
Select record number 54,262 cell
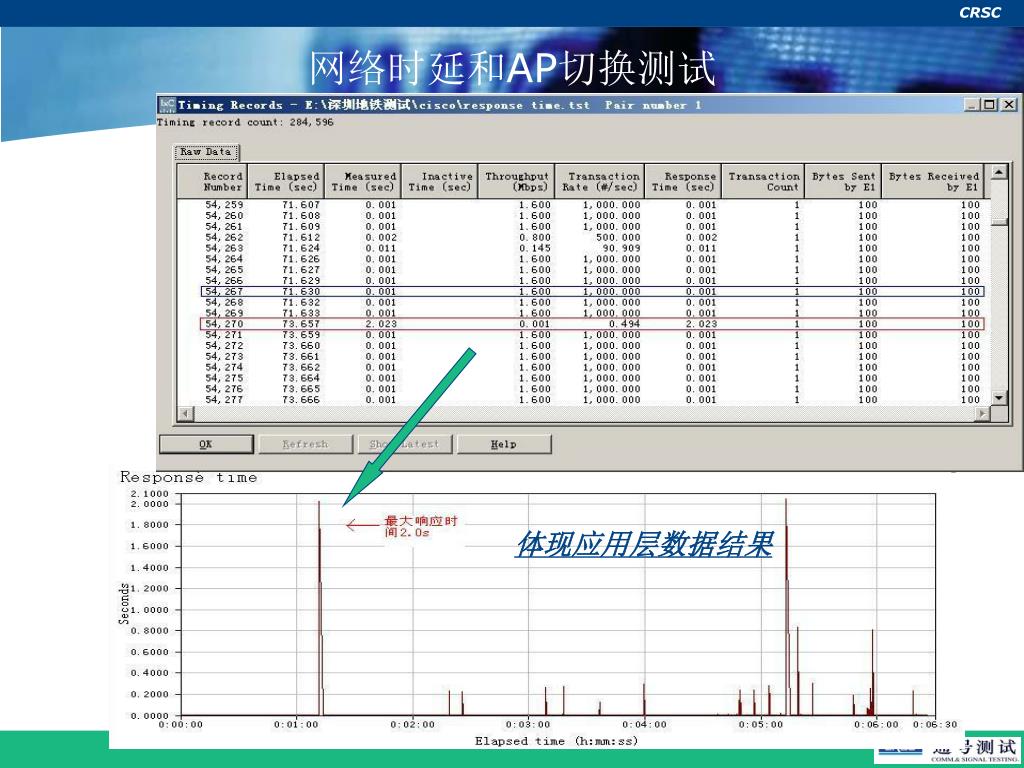coord(224,238)
